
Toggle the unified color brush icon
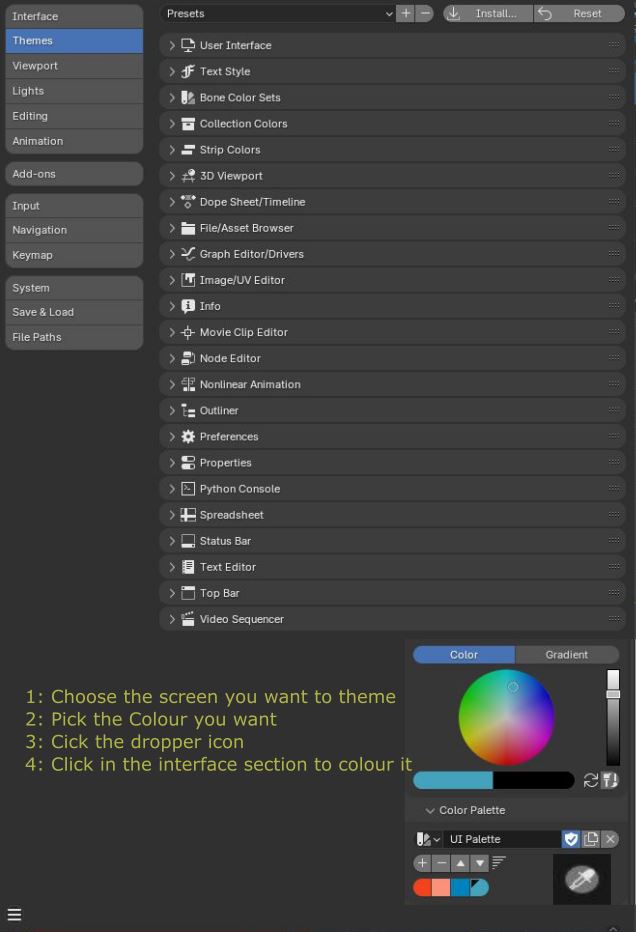[x=610, y=780]
